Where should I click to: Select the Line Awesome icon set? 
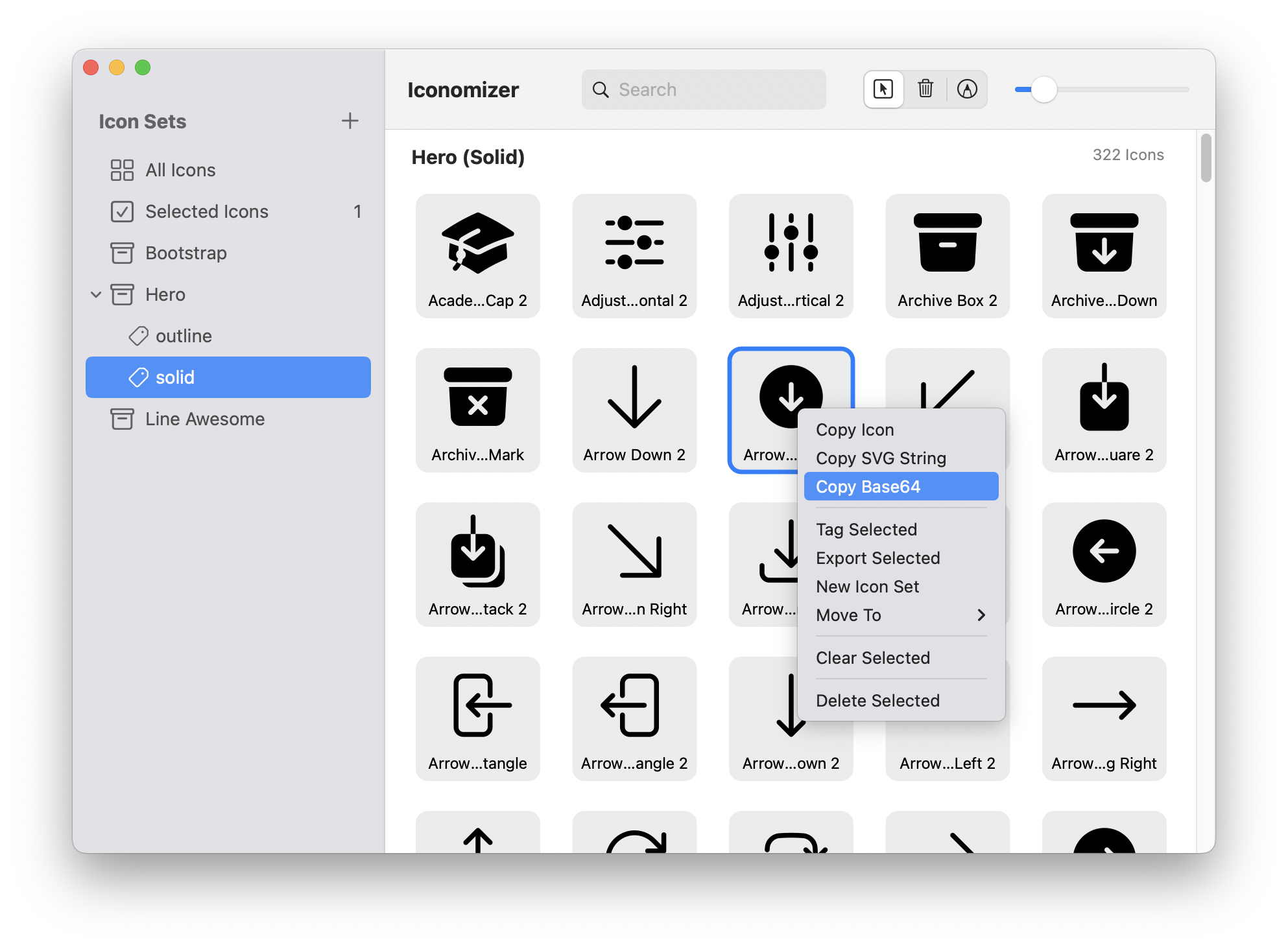(204, 419)
